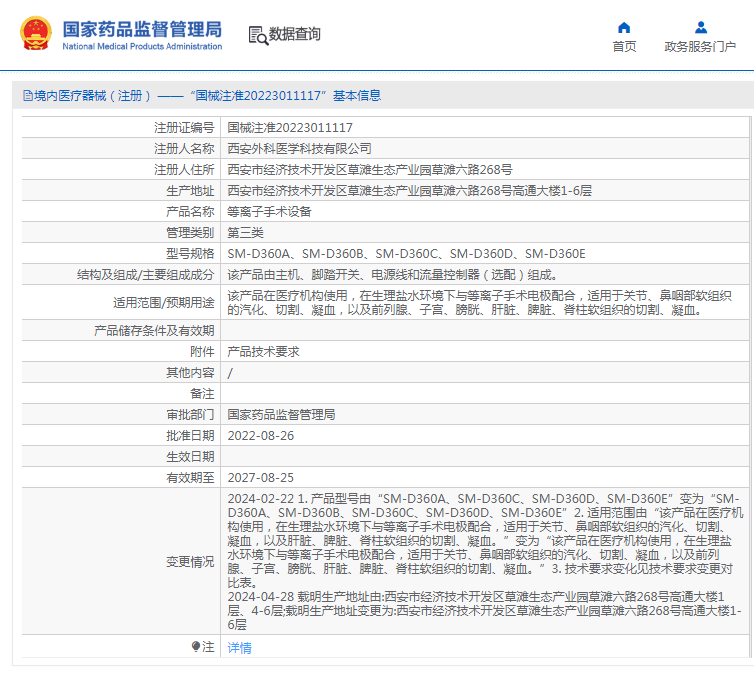
Task: Select approval date 2022-08-26
Action: pos(261,436)
